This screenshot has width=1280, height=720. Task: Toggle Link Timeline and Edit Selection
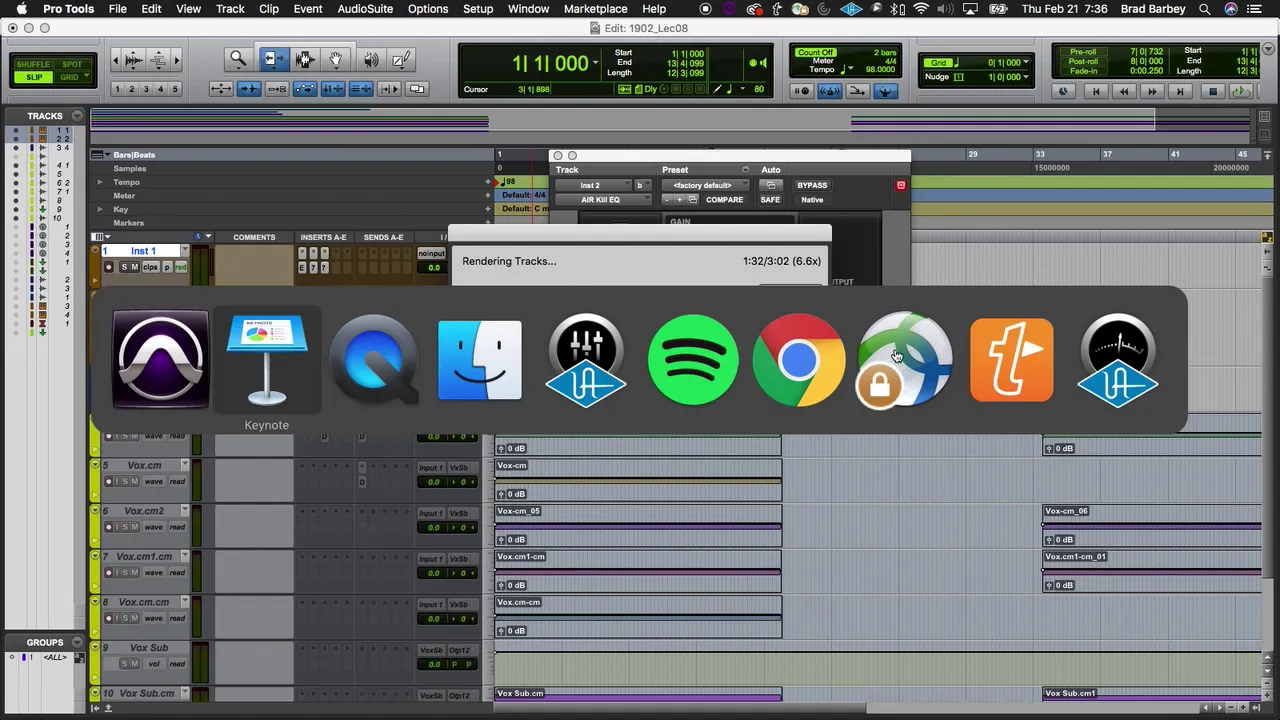(333, 89)
